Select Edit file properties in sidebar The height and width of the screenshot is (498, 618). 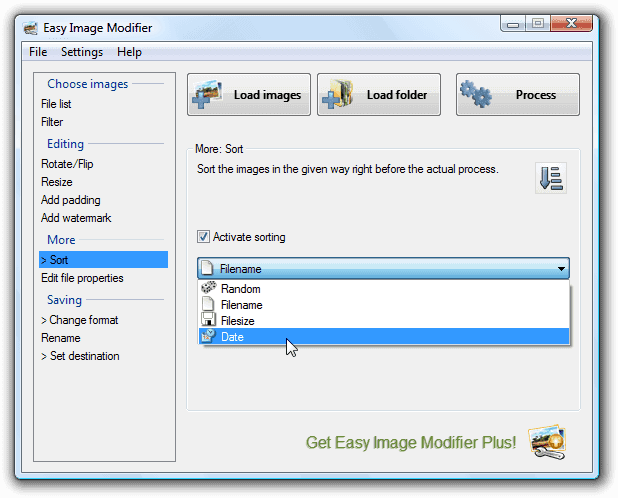click(82, 278)
